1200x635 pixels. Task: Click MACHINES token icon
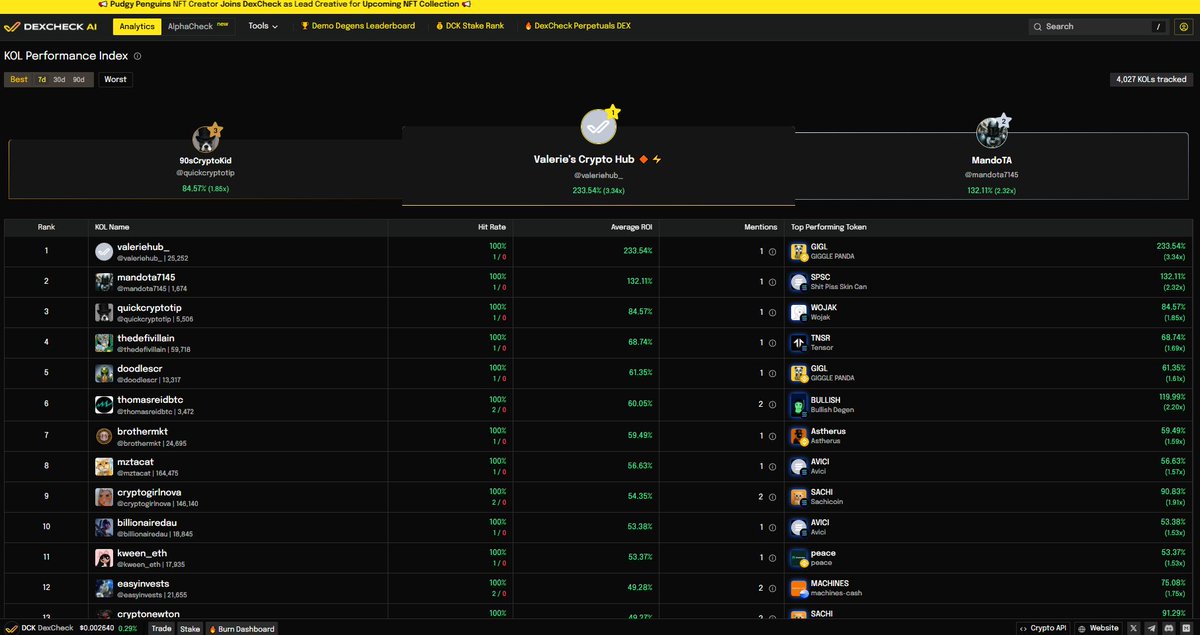point(799,589)
